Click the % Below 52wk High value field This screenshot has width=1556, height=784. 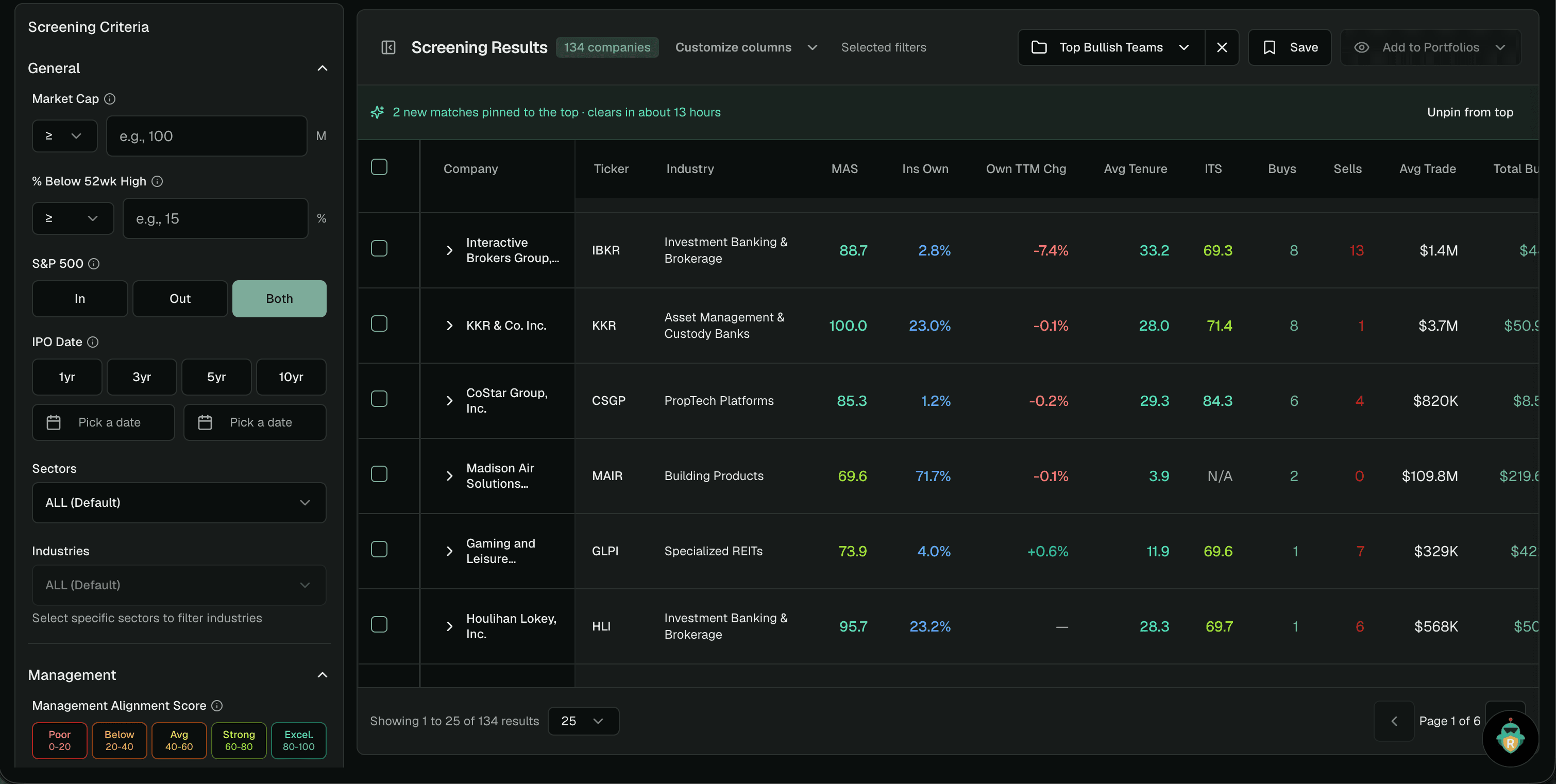[215, 218]
